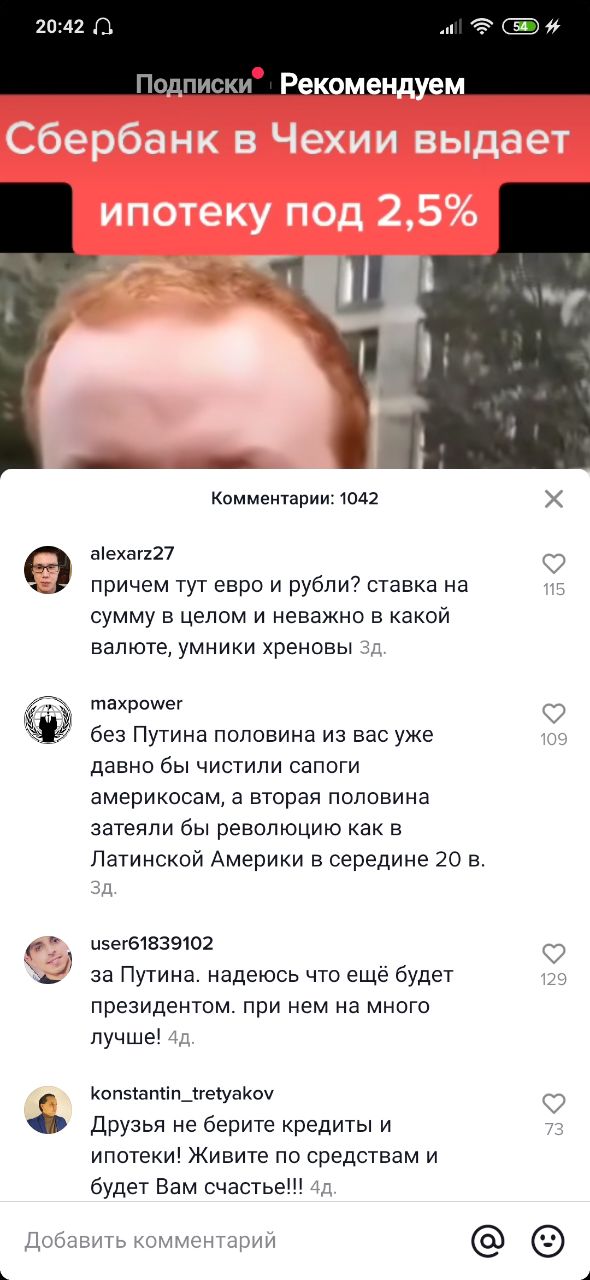Open the alexarz27 username link
The image size is (590, 1280).
(x=133, y=554)
